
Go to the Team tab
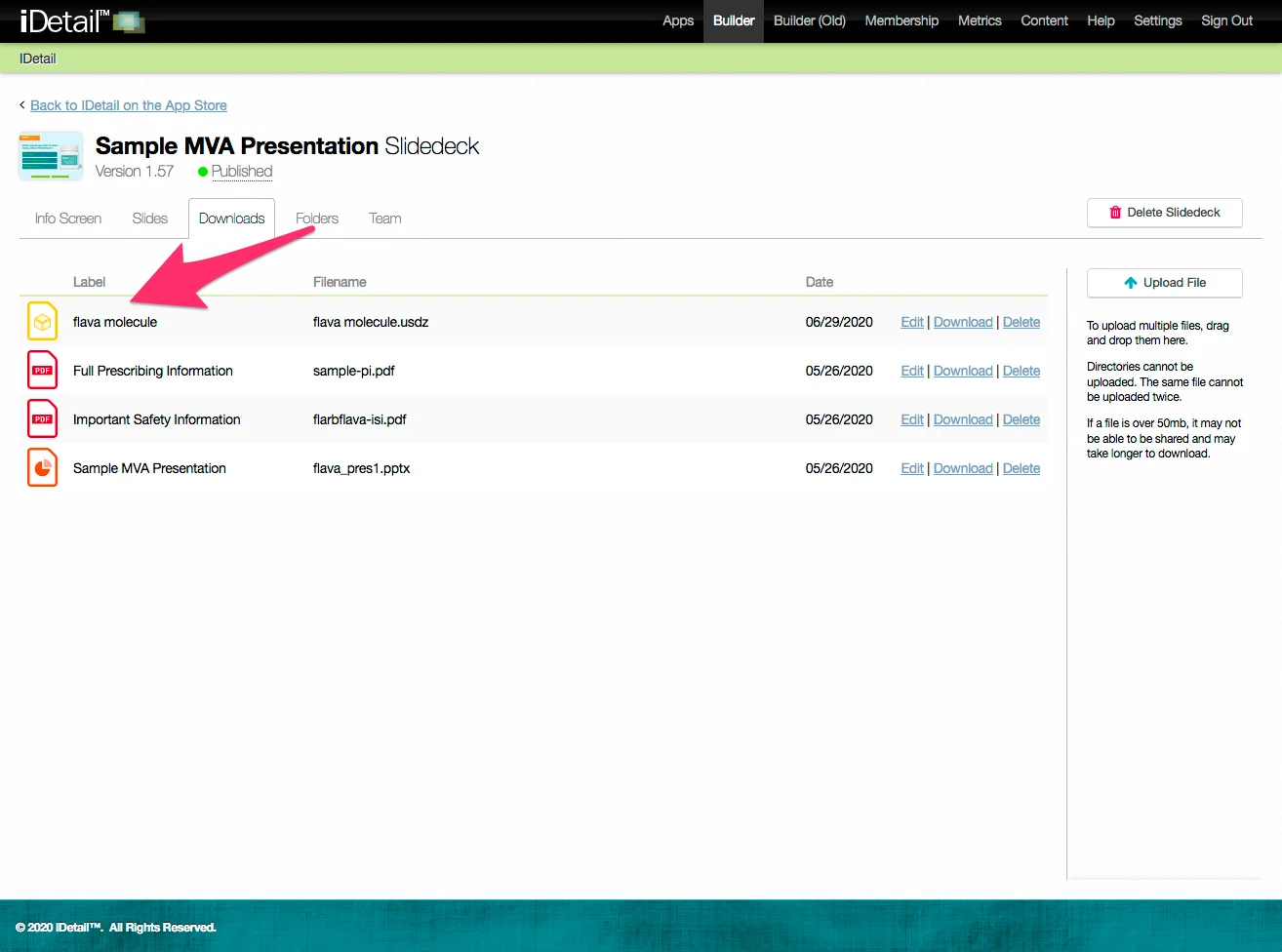[x=385, y=218]
